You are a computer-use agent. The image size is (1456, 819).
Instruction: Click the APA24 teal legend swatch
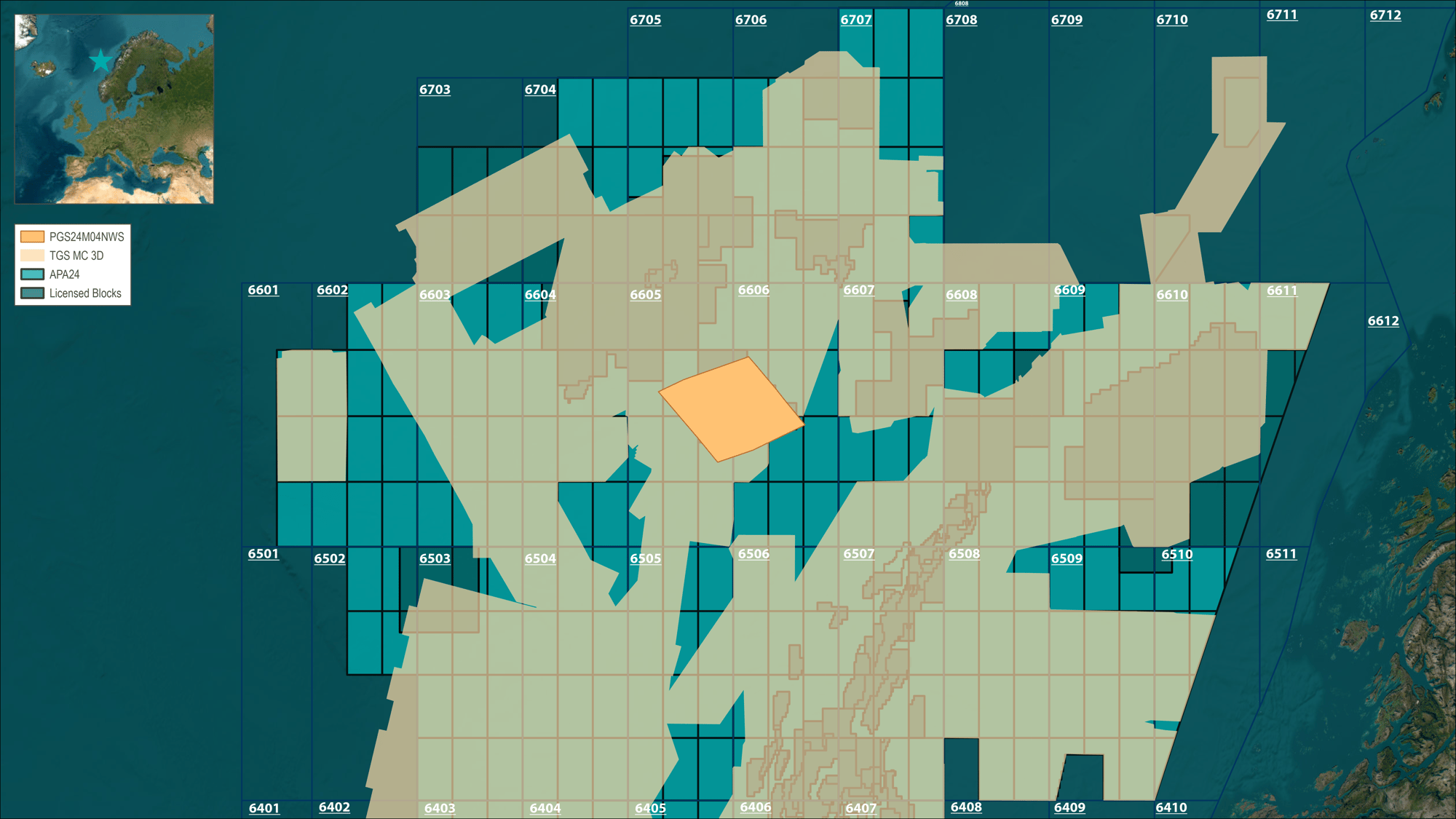pyautogui.click(x=32, y=274)
